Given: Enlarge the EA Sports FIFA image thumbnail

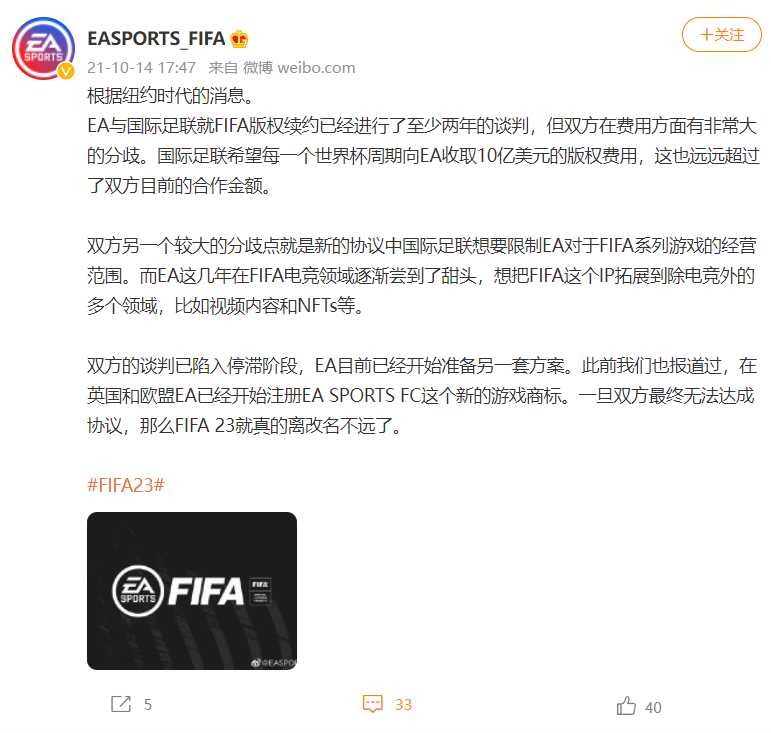Looking at the screenshot, I should pos(192,591).
